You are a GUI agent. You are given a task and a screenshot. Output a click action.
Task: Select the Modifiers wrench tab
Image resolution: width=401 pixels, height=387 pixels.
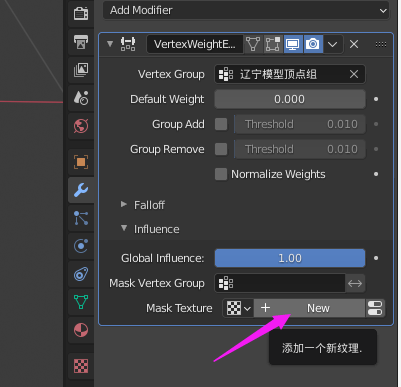[x=81, y=190]
